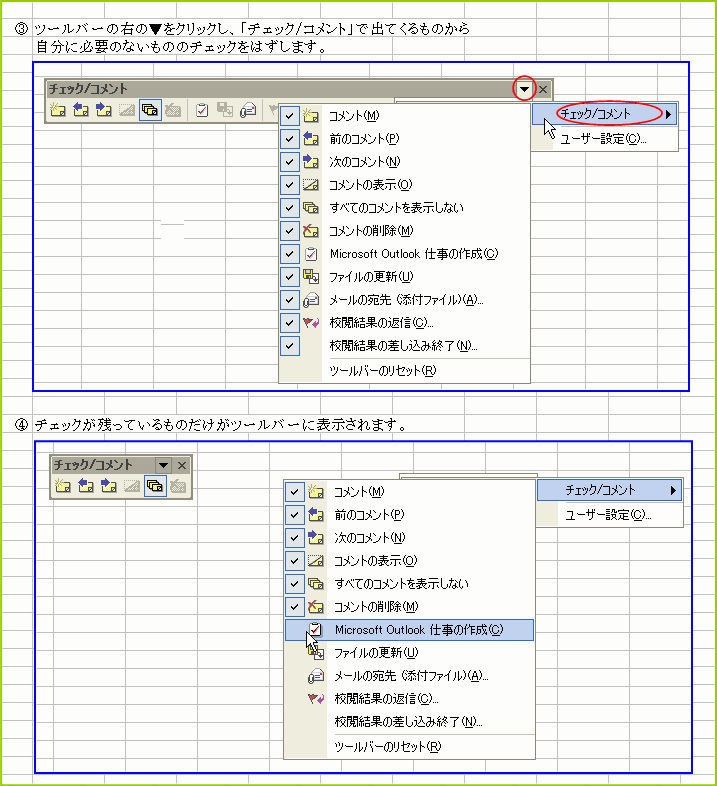Click compact チェック/コメント toolbar title text
The image size is (717, 786).
coord(93,465)
